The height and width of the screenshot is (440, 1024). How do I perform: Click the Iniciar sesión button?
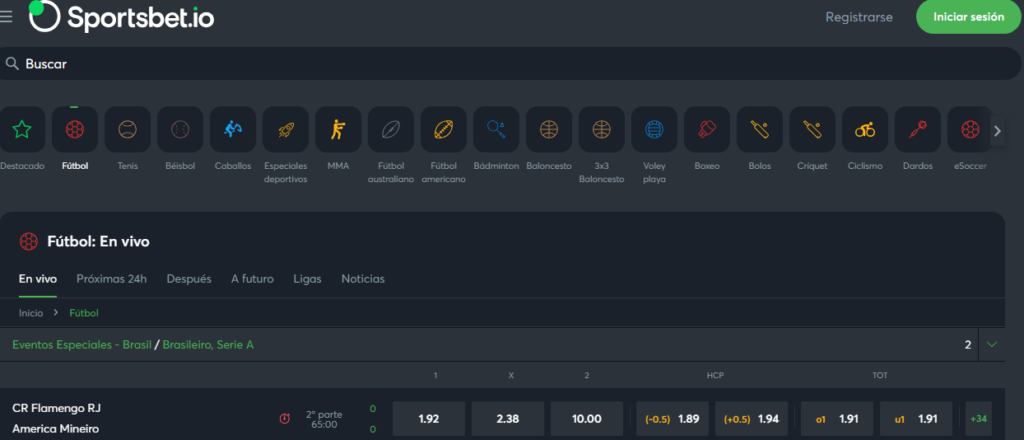click(x=968, y=17)
